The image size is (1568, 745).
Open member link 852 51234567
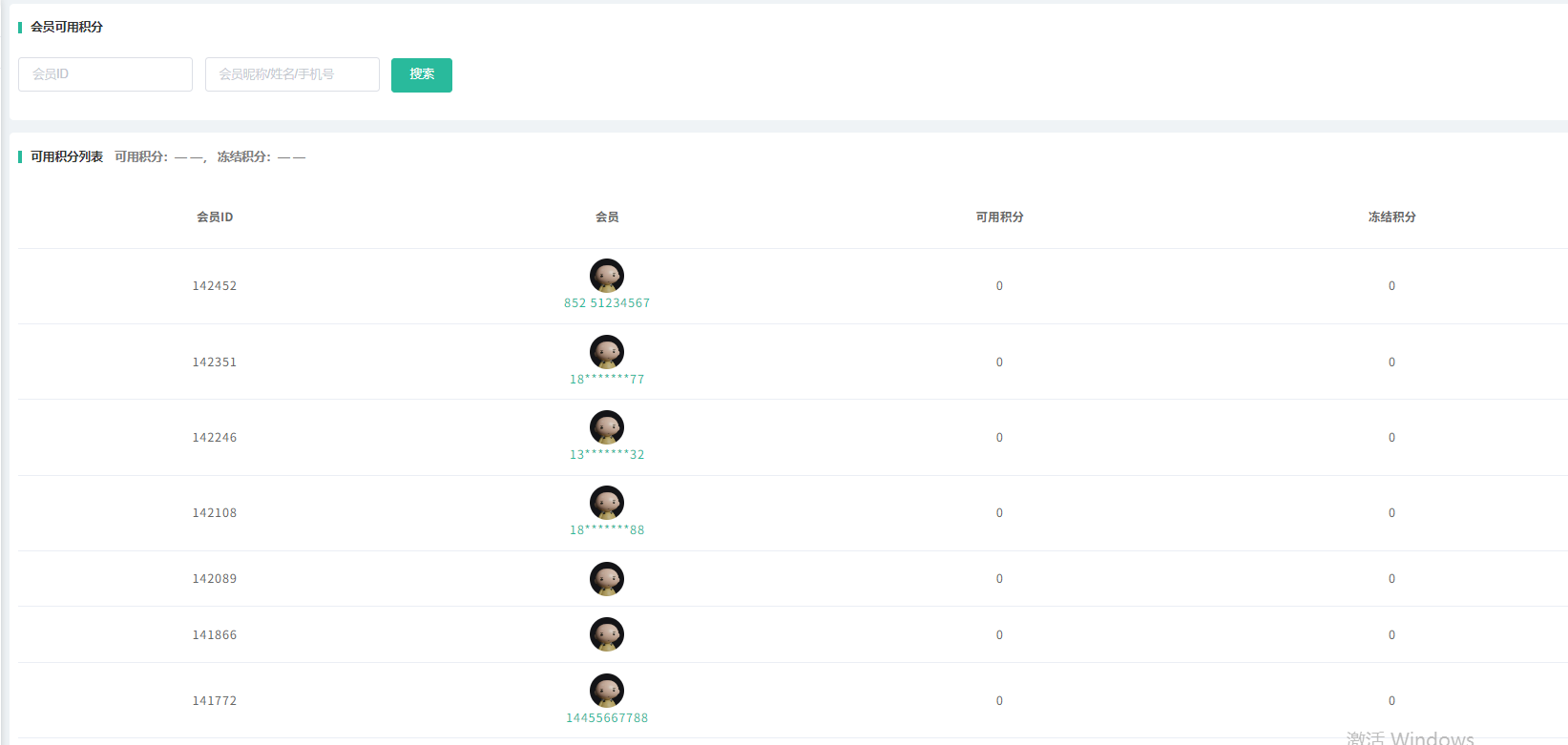click(x=607, y=303)
